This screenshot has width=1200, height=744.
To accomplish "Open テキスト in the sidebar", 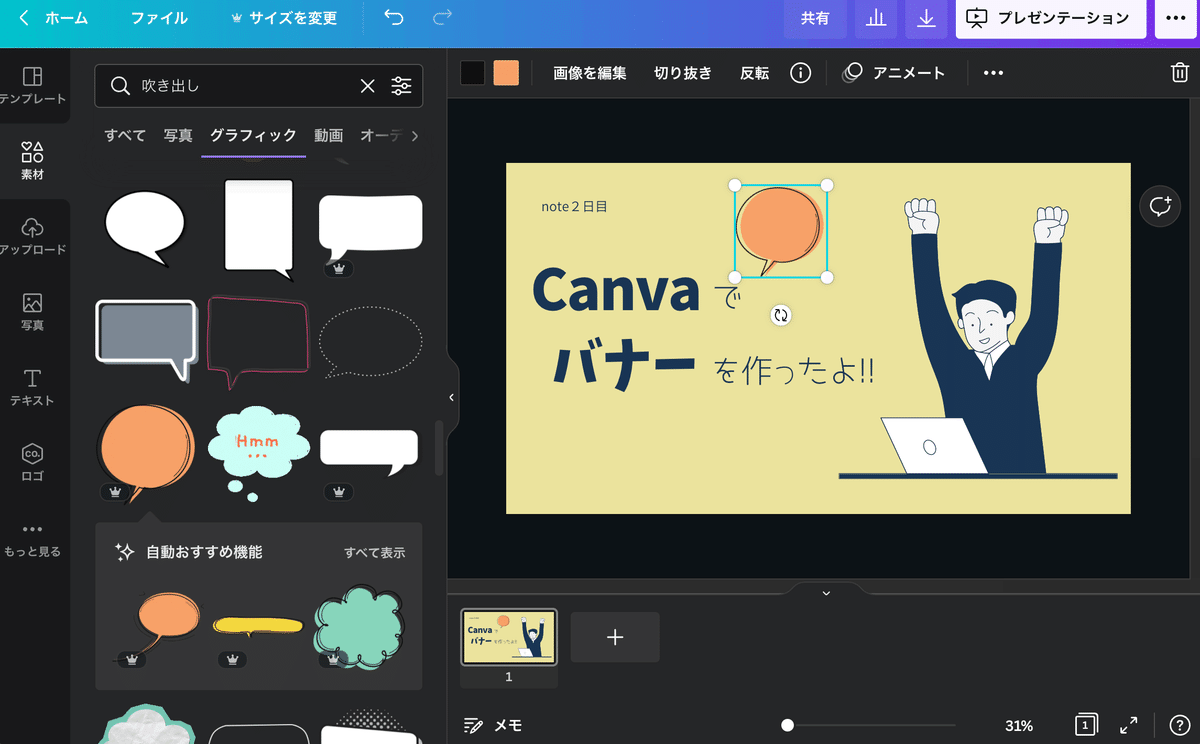I will point(33,388).
